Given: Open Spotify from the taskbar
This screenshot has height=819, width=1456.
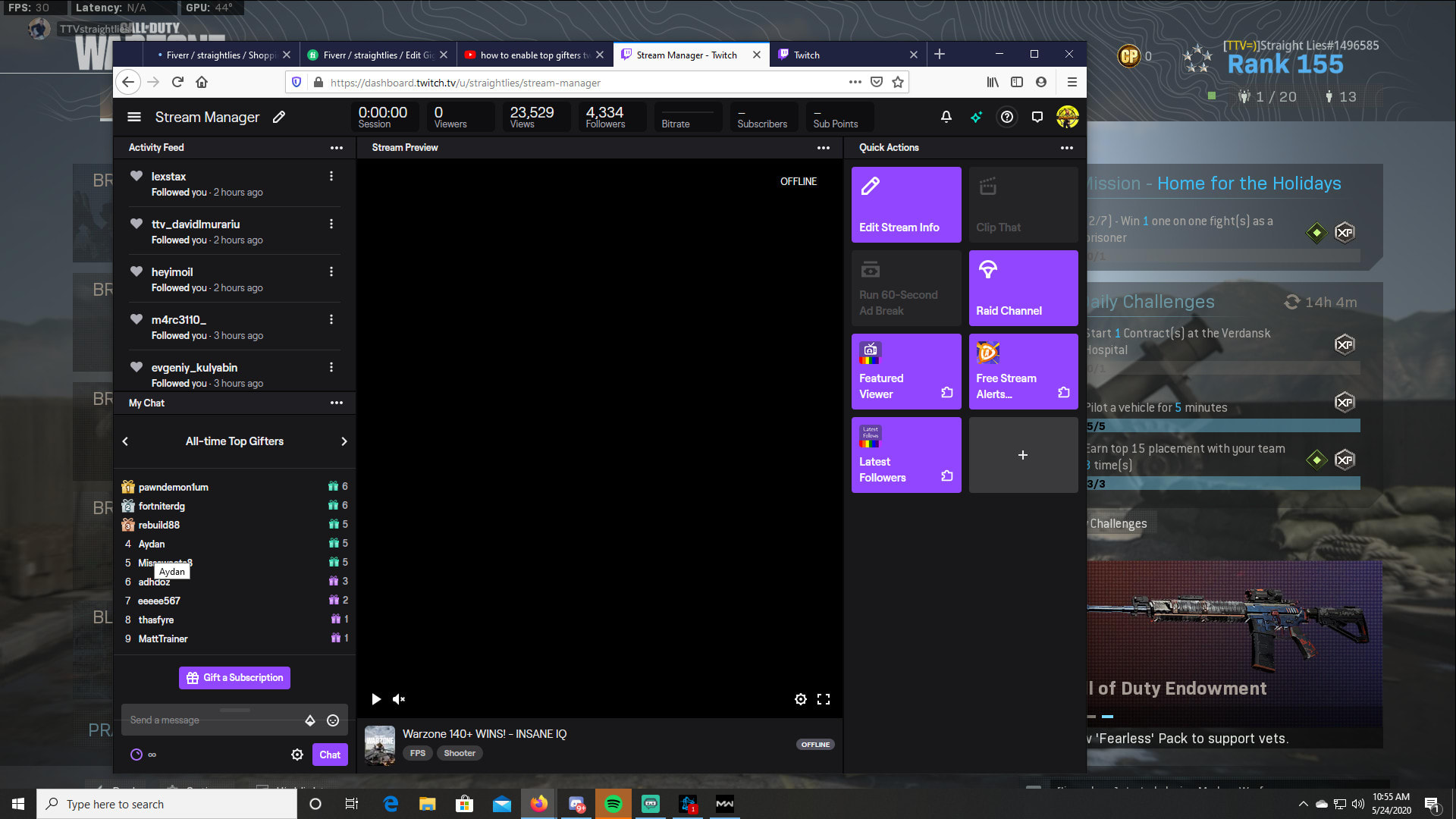Looking at the screenshot, I should 613,804.
